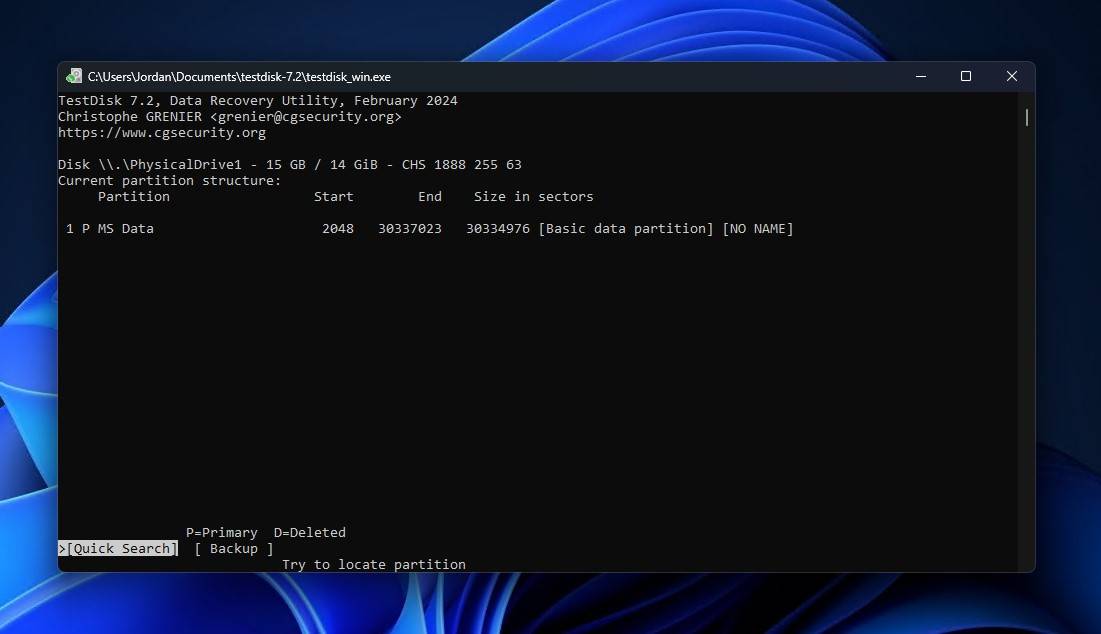Click the size value 30334976
Viewport: 1101px width, 634px height.
tap(498, 228)
